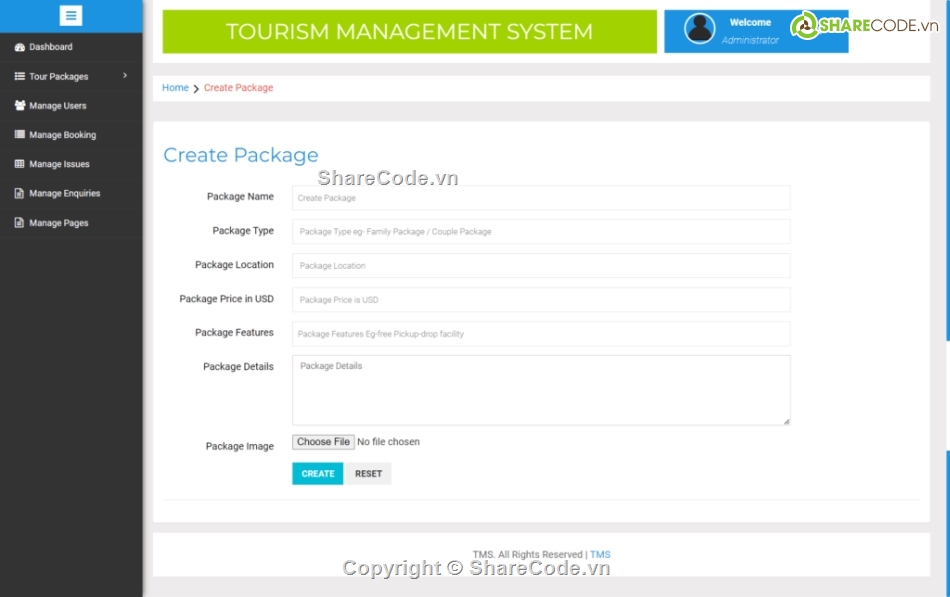Click the Tour Packages list icon
Screen dimensions: 950x597
point(20,76)
